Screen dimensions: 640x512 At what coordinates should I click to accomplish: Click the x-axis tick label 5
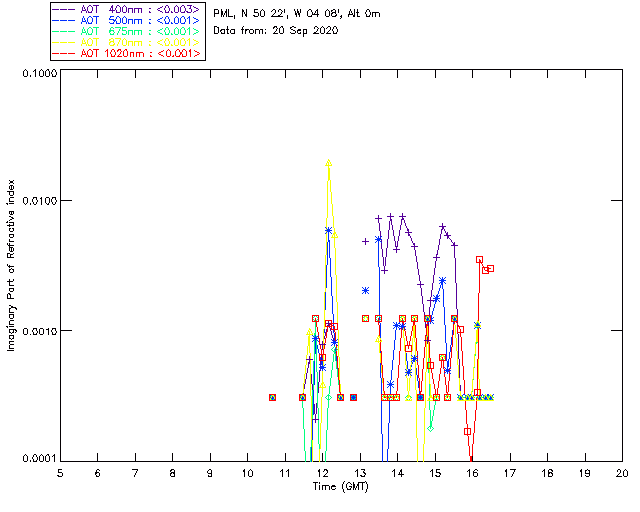coord(60,472)
